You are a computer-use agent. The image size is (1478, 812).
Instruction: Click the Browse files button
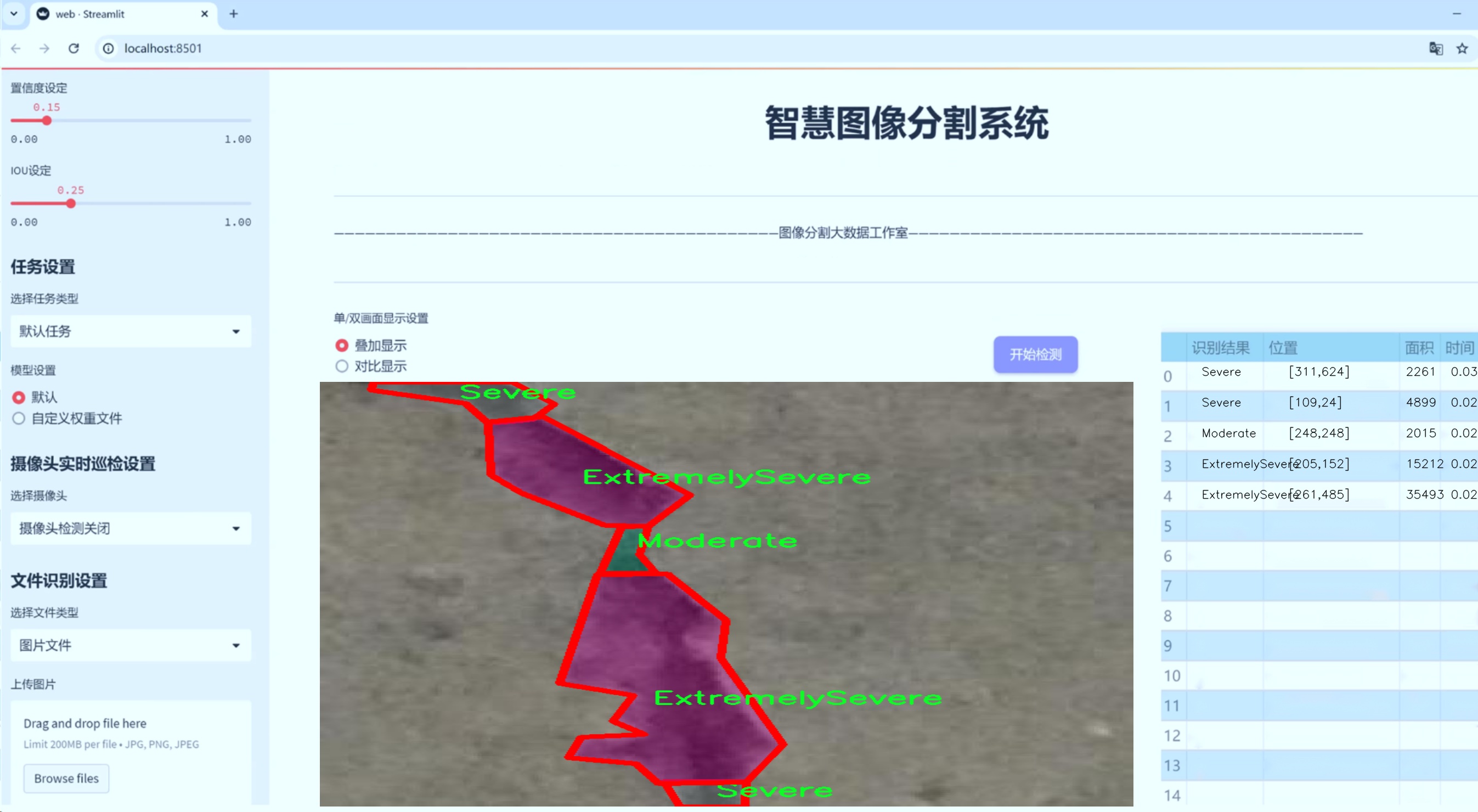click(66, 778)
